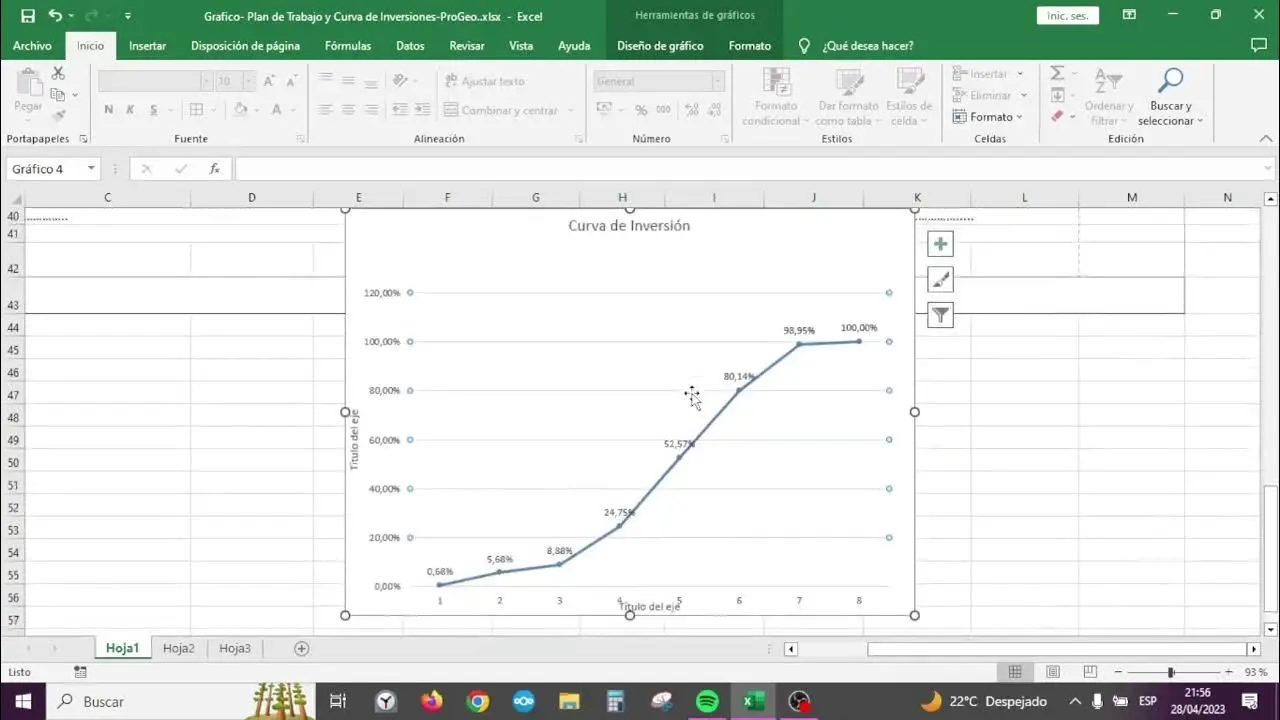
Task: Select column header D
Action: click(x=251, y=198)
